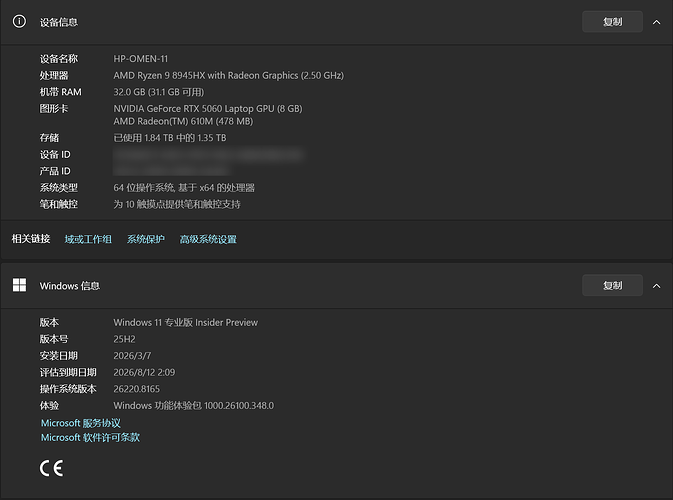This screenshot has height=500, width=673.
Task: Select the NVIDIA GeForce RTX 5060 line
Action: pos(208,109)
